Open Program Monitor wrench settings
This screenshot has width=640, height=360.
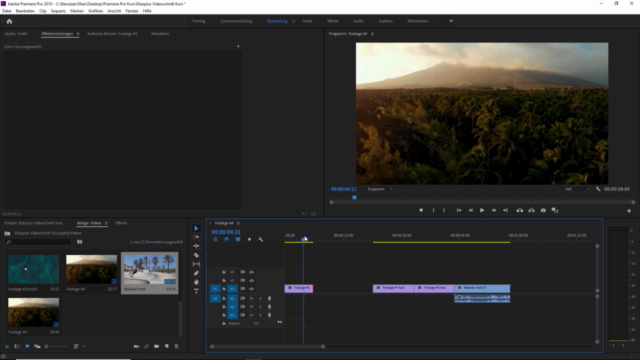coord(598,189)
